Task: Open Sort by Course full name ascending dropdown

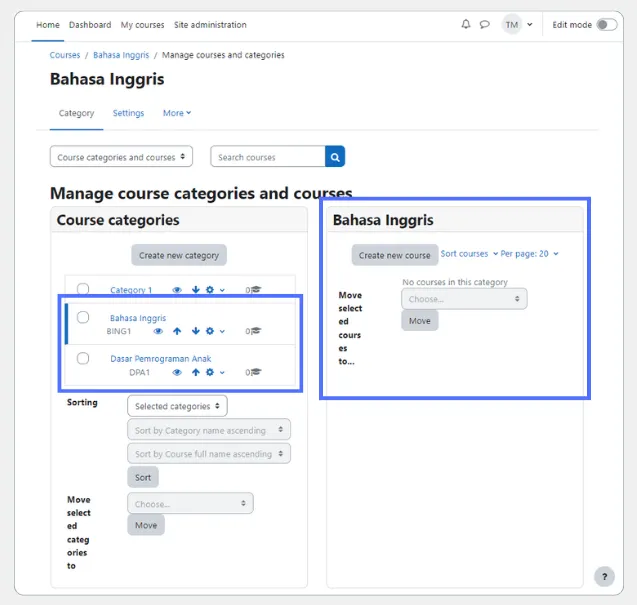Action: (x=209, y=453)
